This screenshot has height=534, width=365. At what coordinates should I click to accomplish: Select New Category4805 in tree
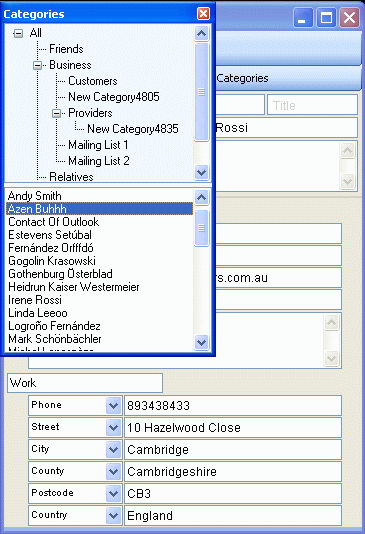point(114,97)
